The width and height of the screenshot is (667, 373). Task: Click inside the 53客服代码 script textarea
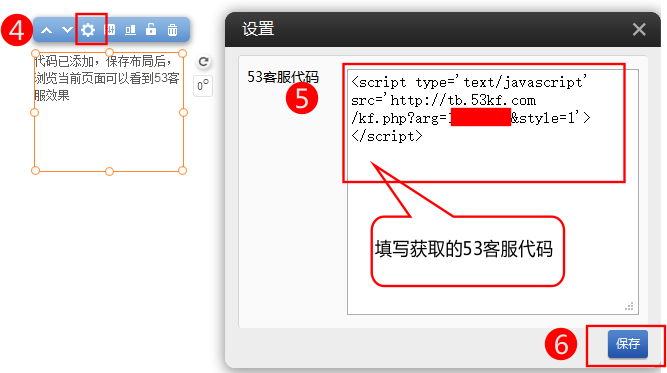(x=493, y=192)
